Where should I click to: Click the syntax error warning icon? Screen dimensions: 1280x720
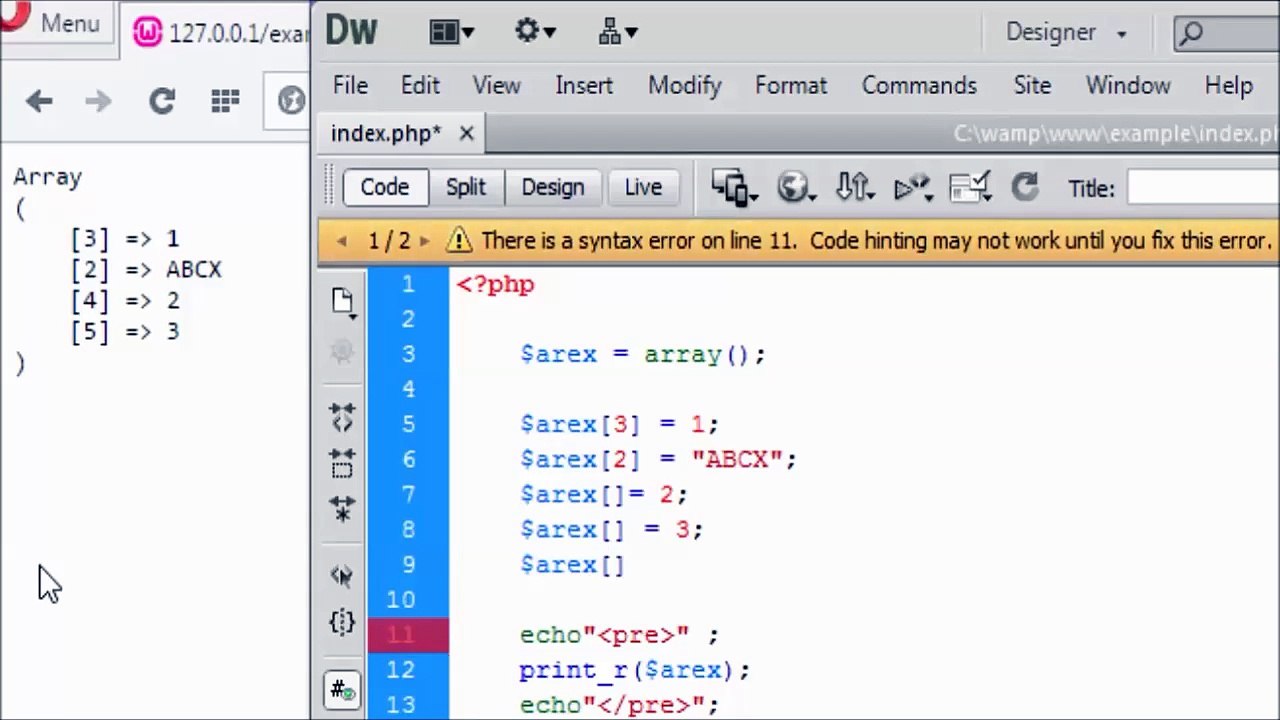coord(458,241)
